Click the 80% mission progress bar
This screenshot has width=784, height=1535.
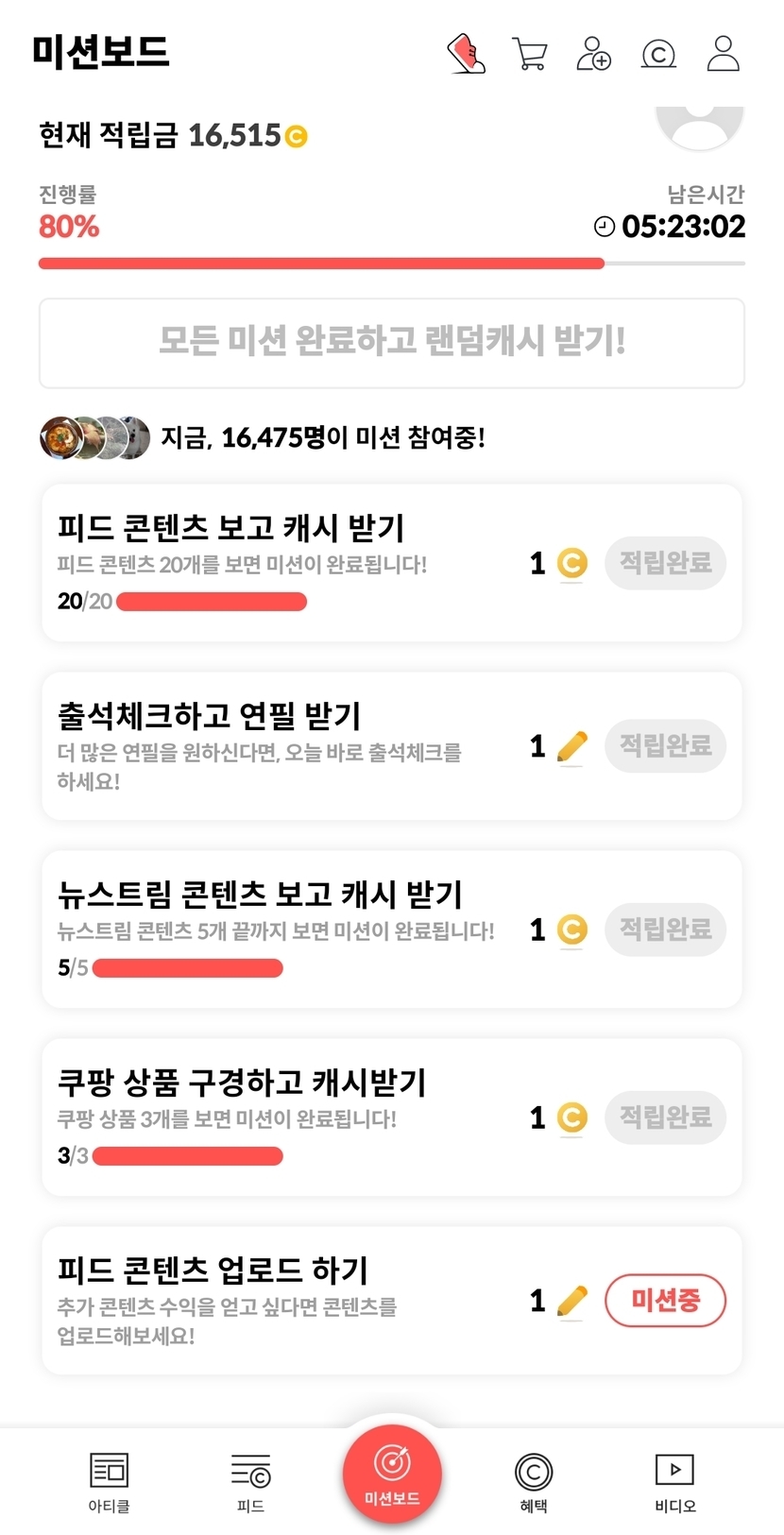click(x=391, y=264)
